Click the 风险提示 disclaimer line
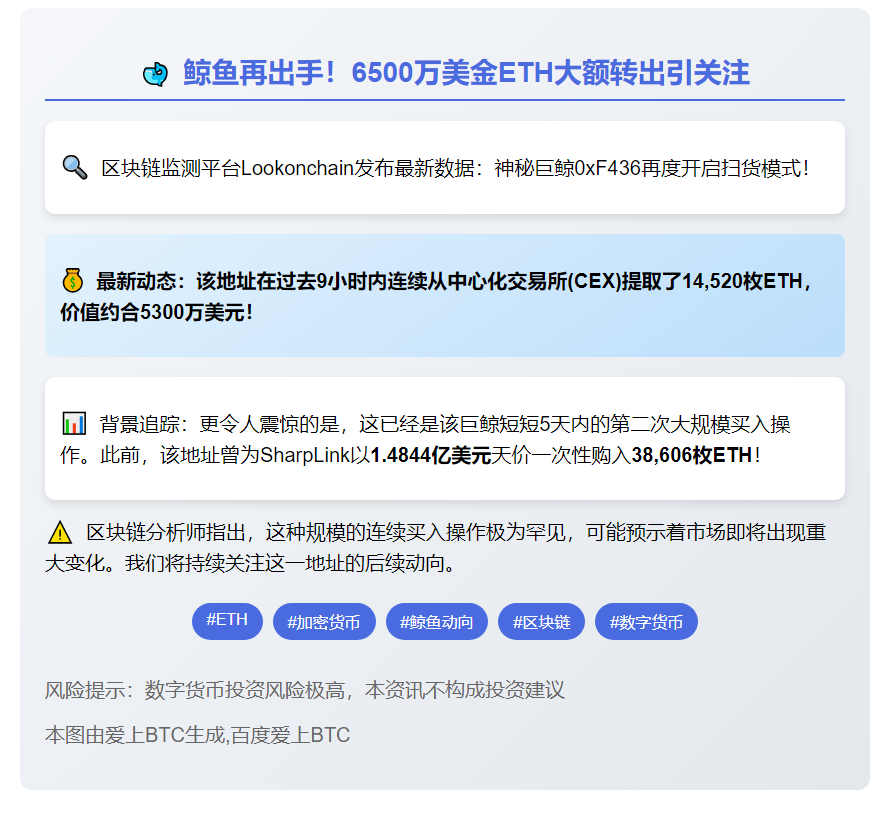 [x=305, y=690]
